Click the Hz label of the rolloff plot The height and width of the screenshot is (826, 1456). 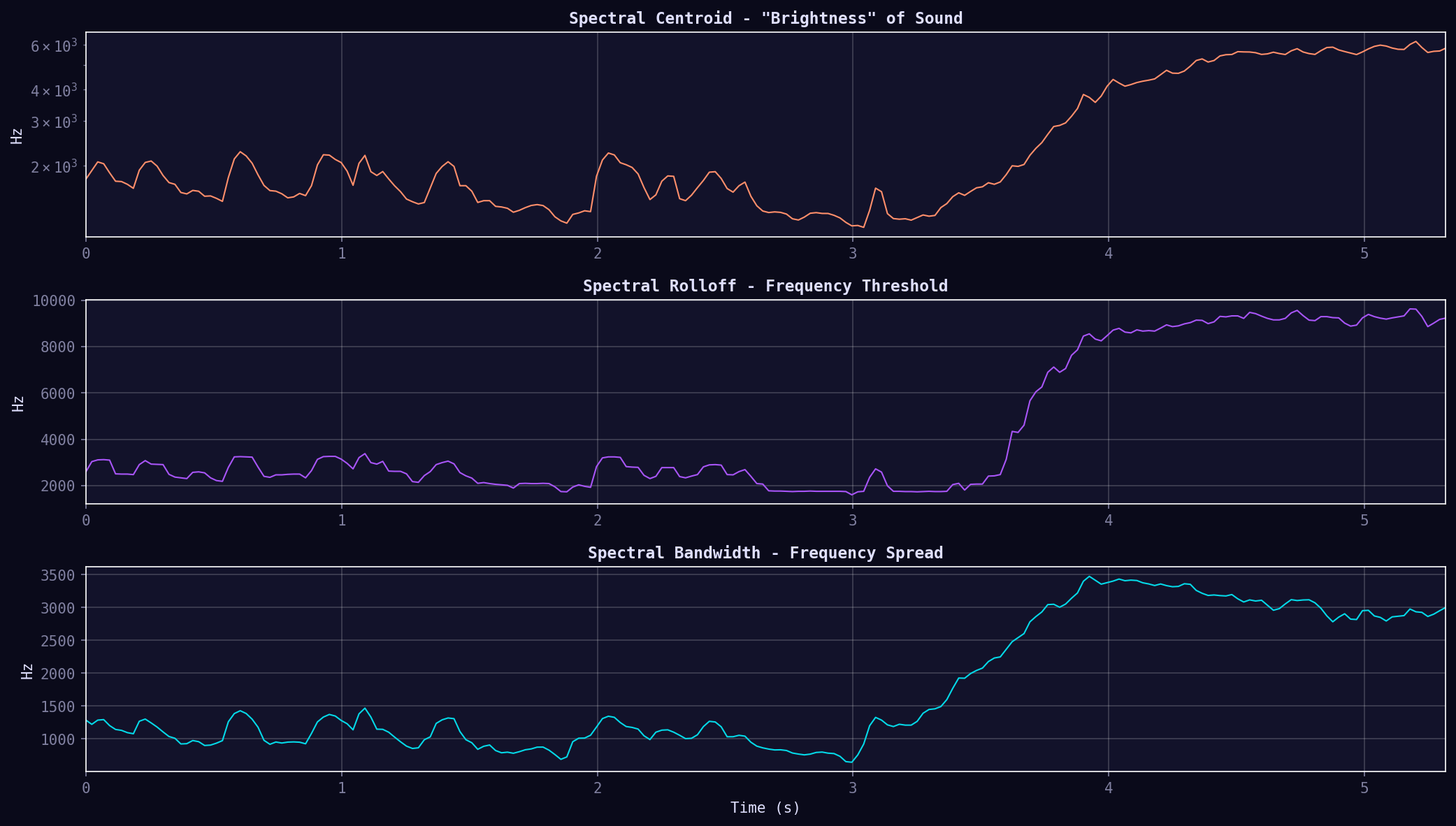point(18,403)
